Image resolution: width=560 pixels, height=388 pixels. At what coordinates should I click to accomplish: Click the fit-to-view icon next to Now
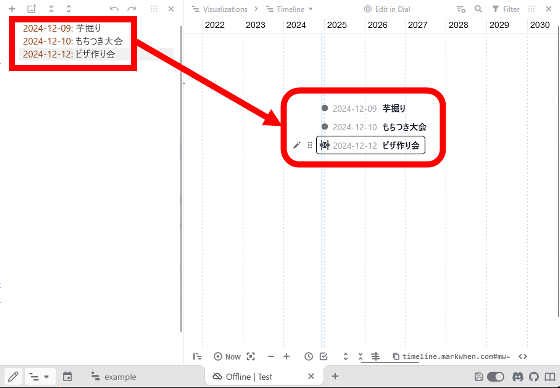(251, 356)
